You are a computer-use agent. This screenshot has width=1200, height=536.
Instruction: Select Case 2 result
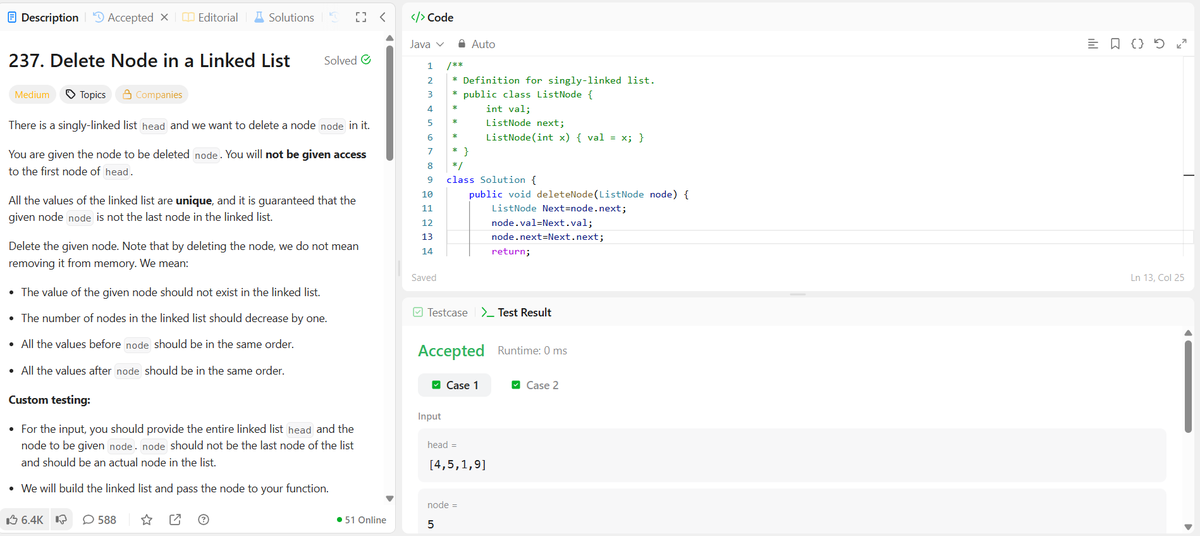[534, 385]
